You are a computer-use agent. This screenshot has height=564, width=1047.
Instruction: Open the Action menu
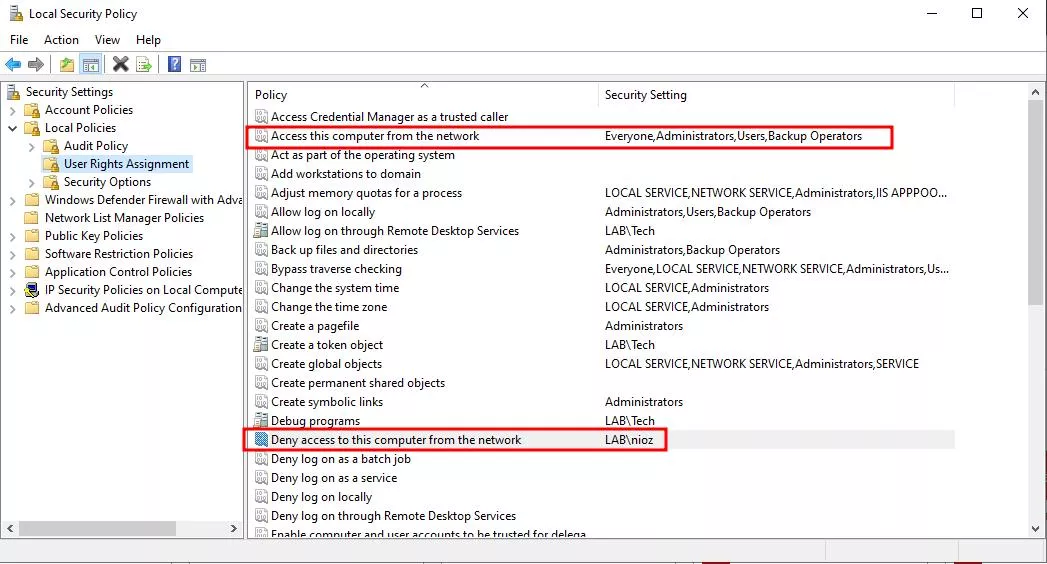(x=61, y=40)
